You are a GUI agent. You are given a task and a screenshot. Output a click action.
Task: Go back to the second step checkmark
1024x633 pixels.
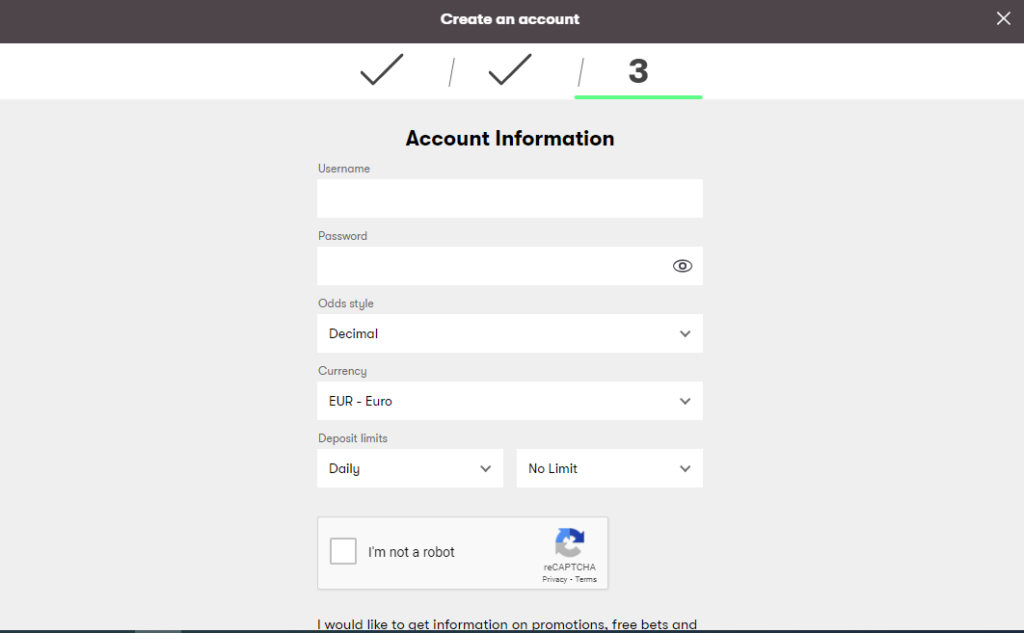[509, 70]
